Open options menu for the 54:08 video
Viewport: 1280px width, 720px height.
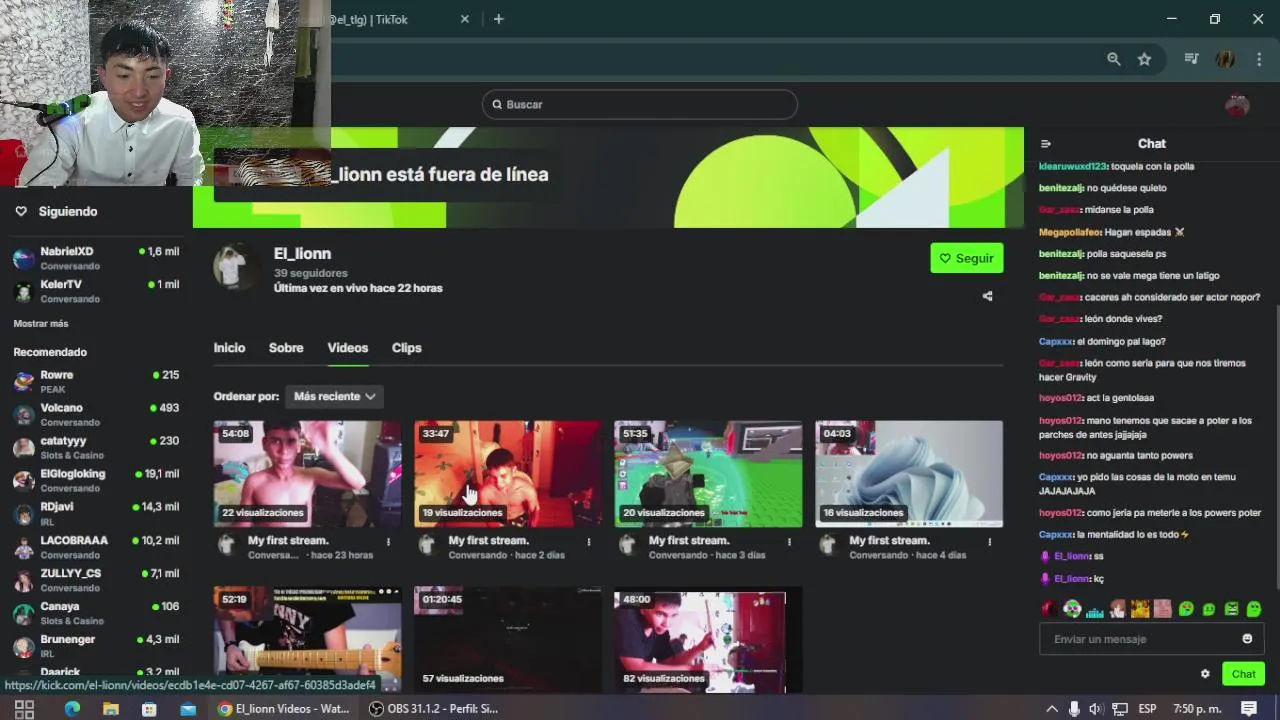pyautogui.click(x=388, y=542)
